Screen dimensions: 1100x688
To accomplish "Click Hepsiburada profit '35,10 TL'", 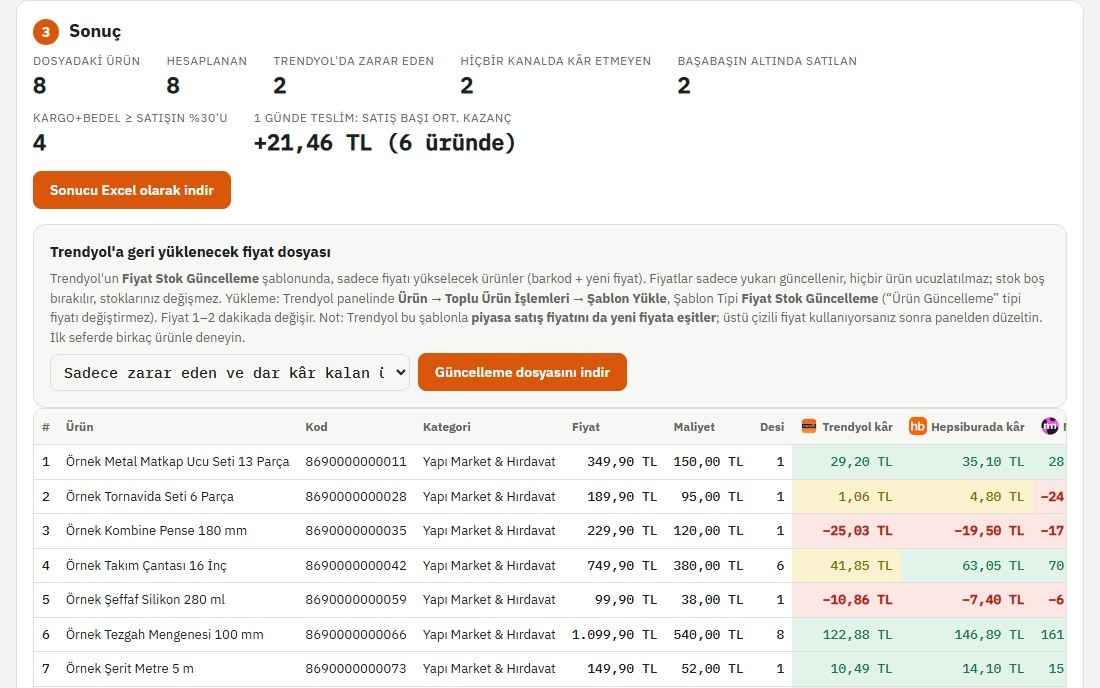I will pos(993,461).
